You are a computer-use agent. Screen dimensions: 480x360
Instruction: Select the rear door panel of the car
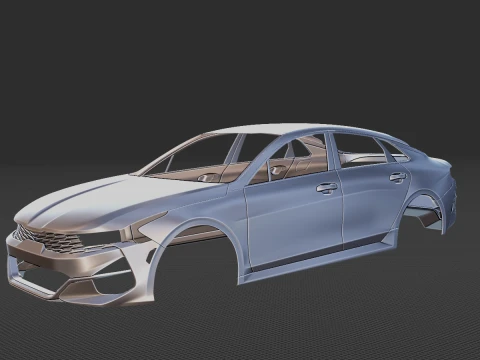pos(373,203)
